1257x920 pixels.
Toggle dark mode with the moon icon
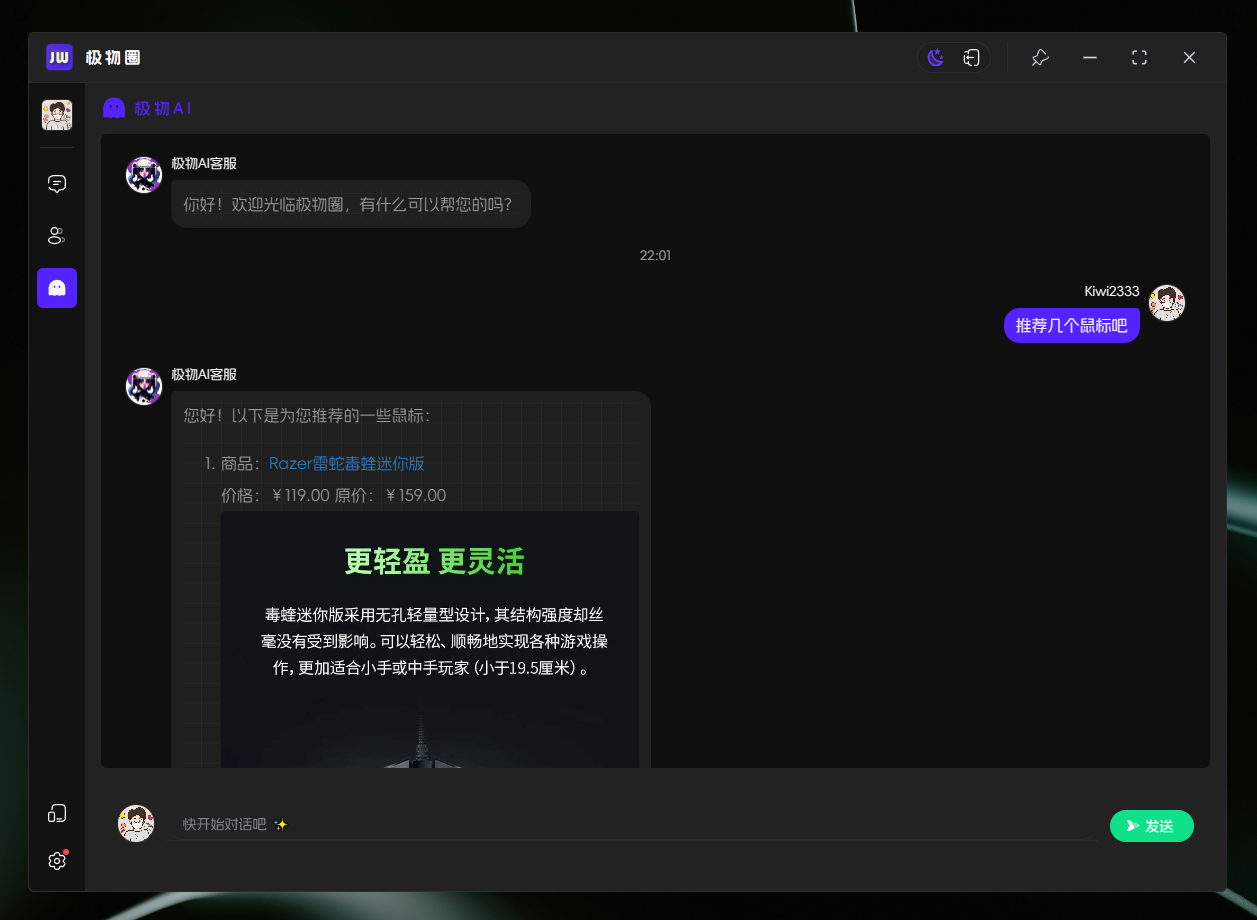pyautogui.click(x=936, y=58)
